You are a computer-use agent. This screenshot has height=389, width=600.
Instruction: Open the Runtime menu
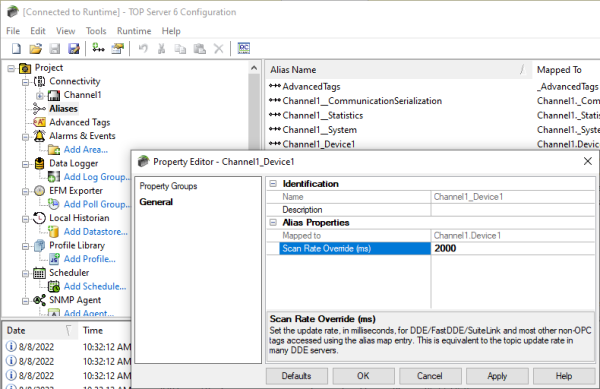pyautogui.click(x=134, y=31)
